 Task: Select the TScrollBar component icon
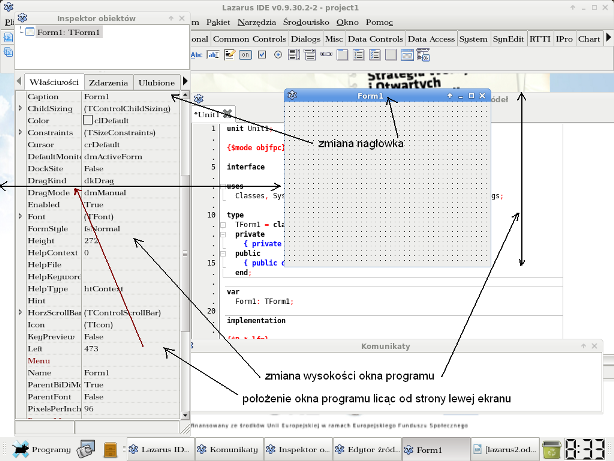tap(326, 55)
